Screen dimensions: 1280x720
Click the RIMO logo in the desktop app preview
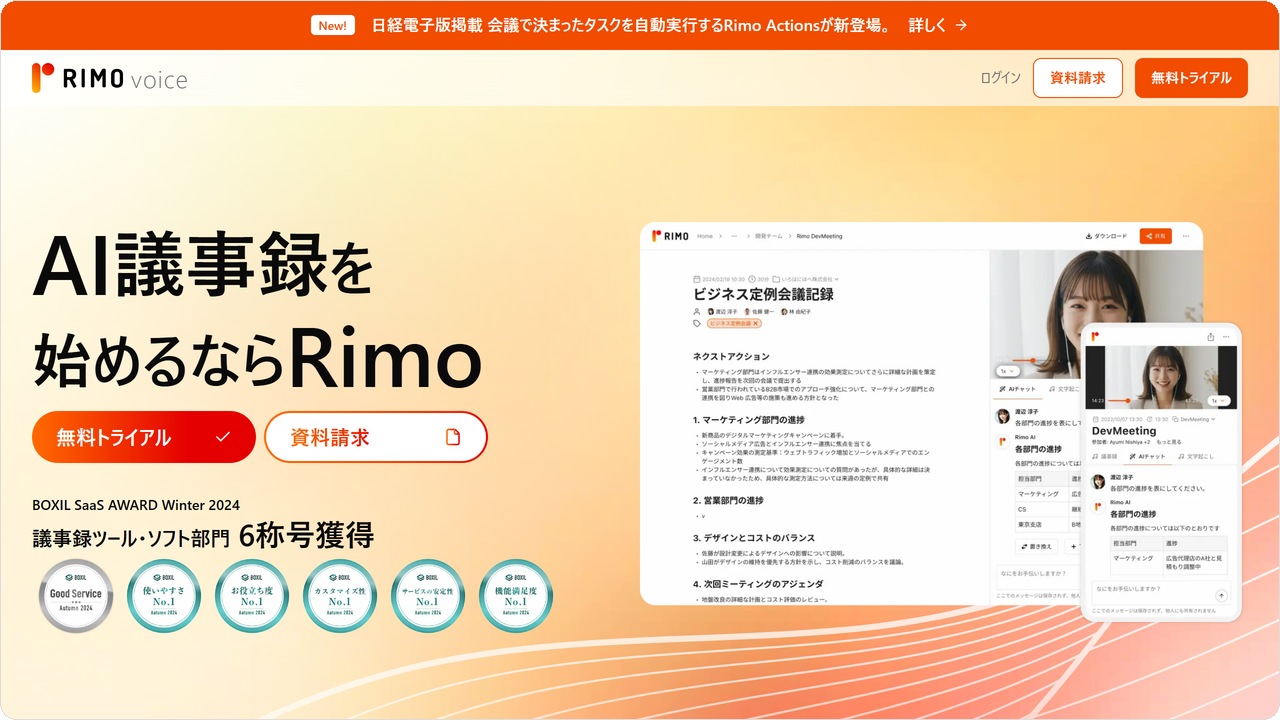click(670, 236)
